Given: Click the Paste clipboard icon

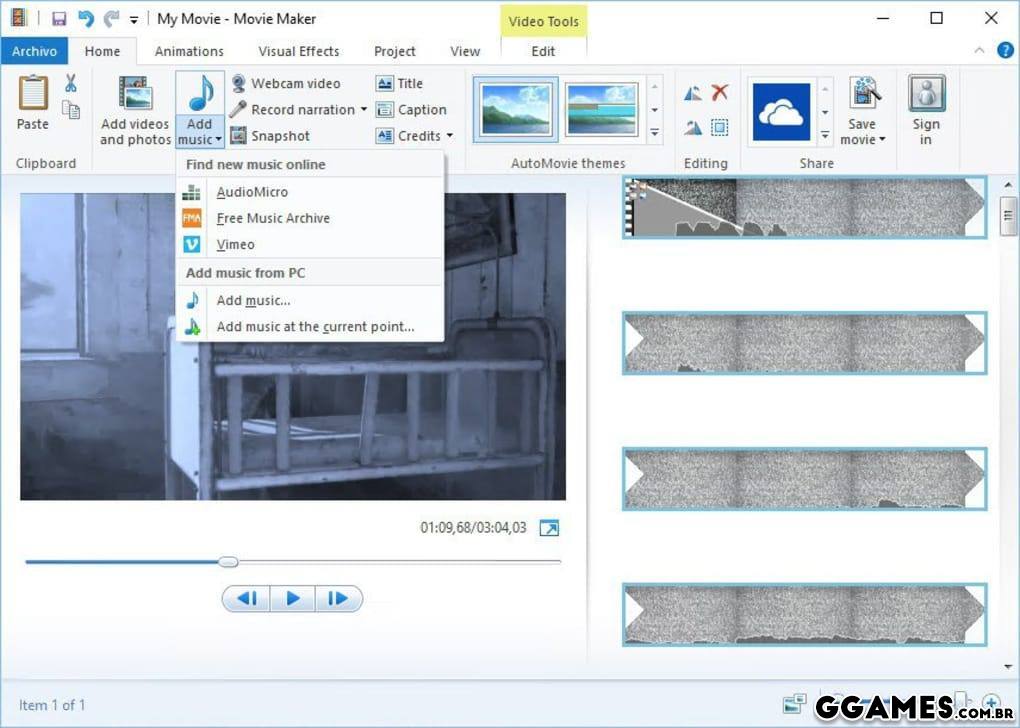Looking at the screenshot, I should coord(32,94).
